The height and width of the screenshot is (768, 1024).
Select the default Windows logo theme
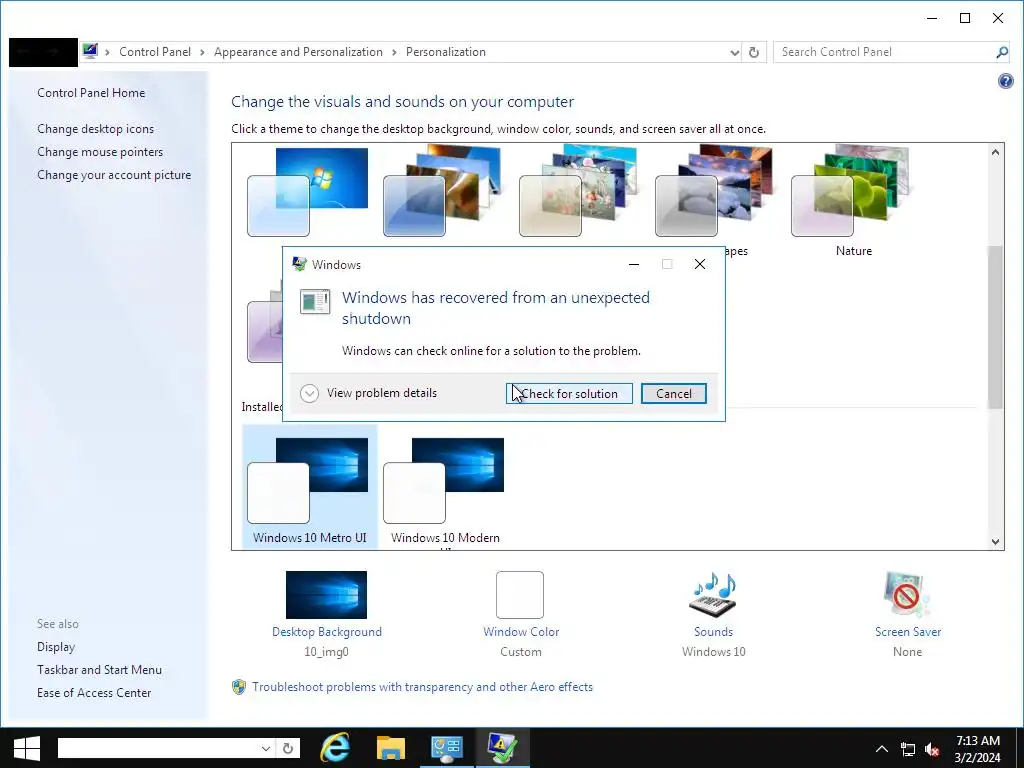308,192
